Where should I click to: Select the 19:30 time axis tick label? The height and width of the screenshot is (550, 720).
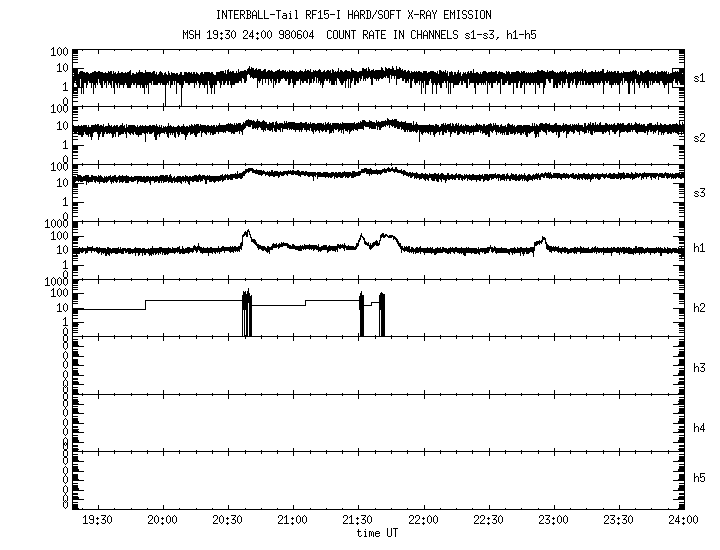pos(97,519)
